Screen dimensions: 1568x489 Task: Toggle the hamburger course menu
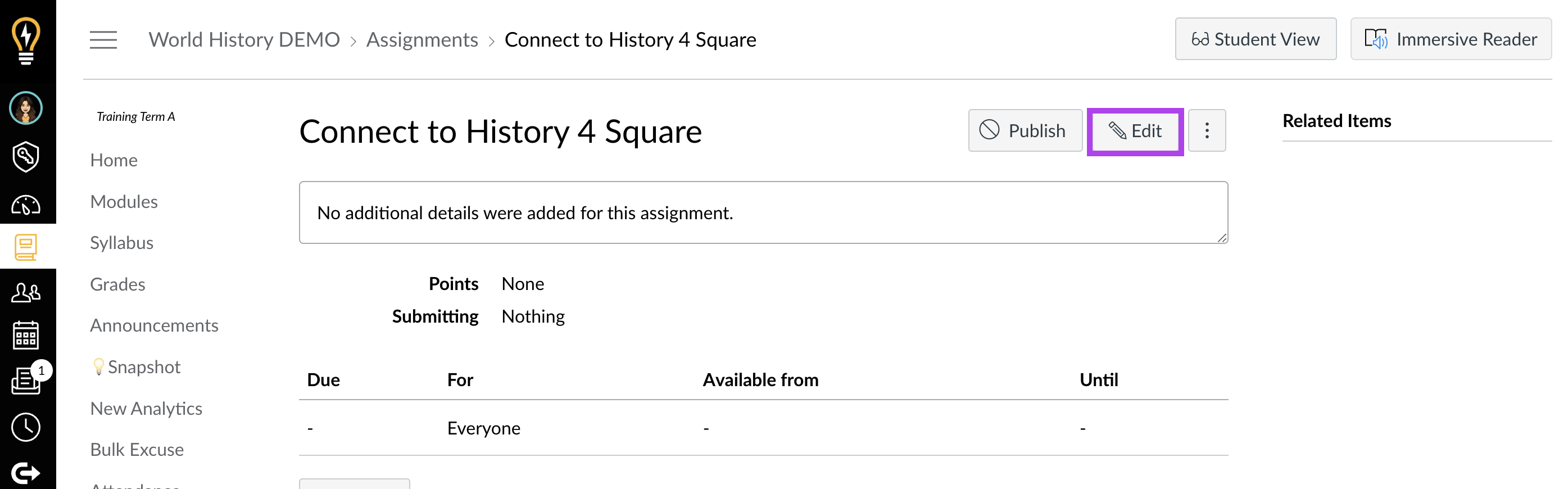[103, 40]
